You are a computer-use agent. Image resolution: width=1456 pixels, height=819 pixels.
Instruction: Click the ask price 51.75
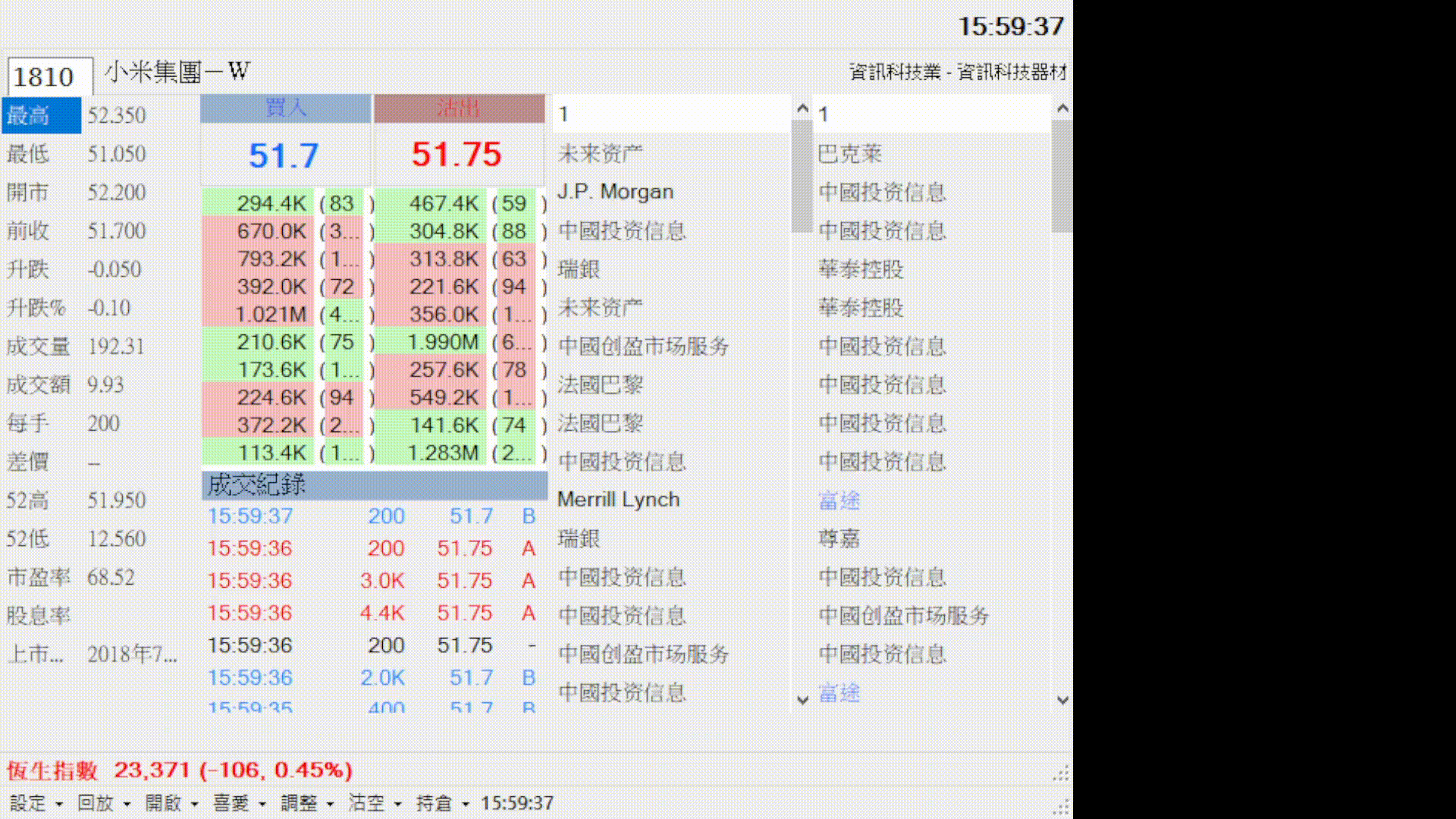coord(457,155)
